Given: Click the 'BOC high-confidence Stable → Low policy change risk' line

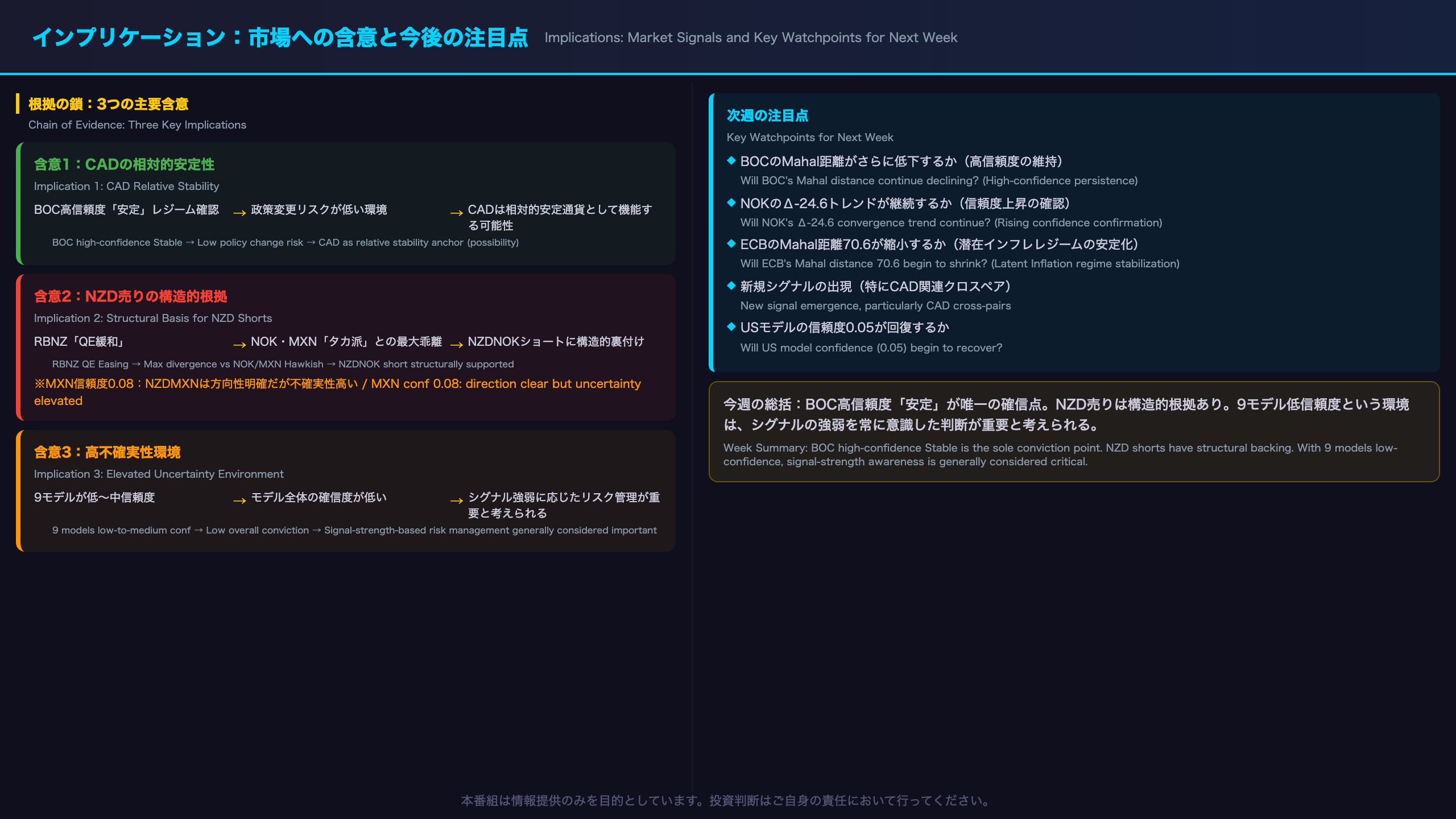Looking at the screenshot, I should click(x=286, y=242).
